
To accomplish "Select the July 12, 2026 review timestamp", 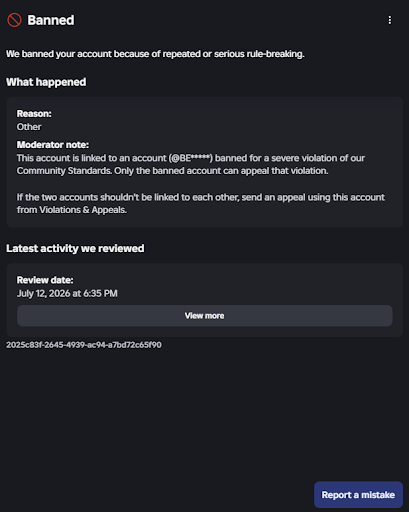I will pyautogui.click(x=67, y=293).
